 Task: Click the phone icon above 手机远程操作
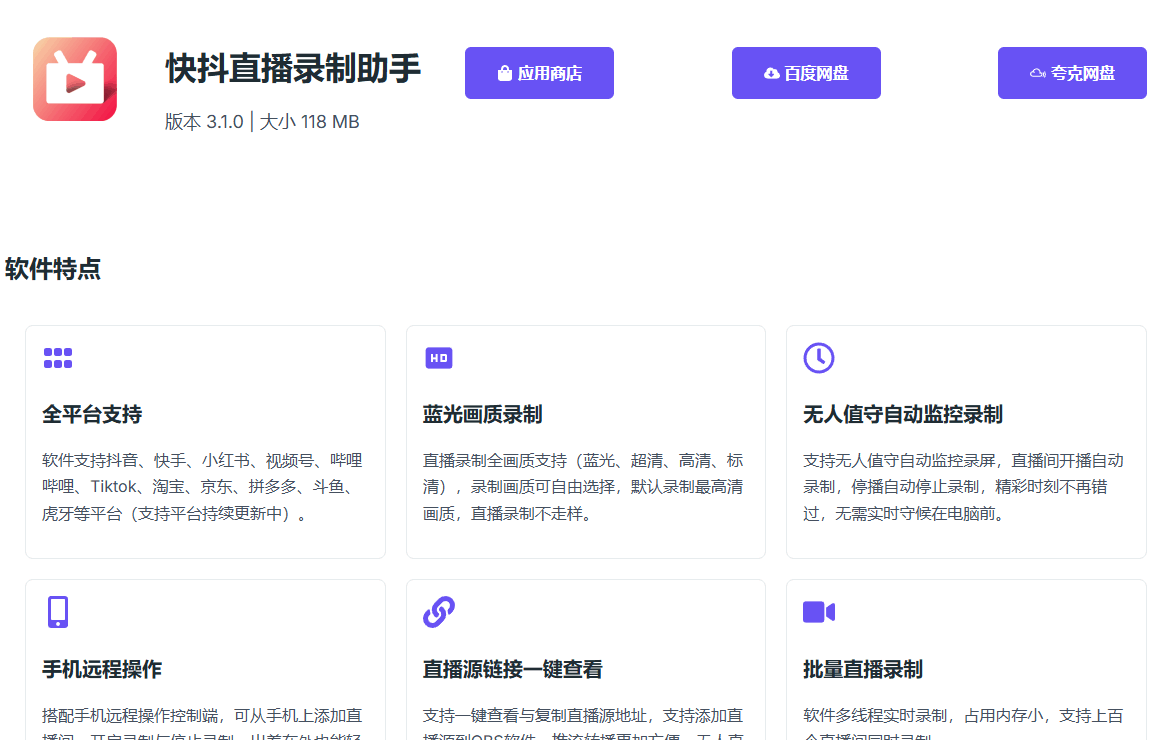pos(58,612)
